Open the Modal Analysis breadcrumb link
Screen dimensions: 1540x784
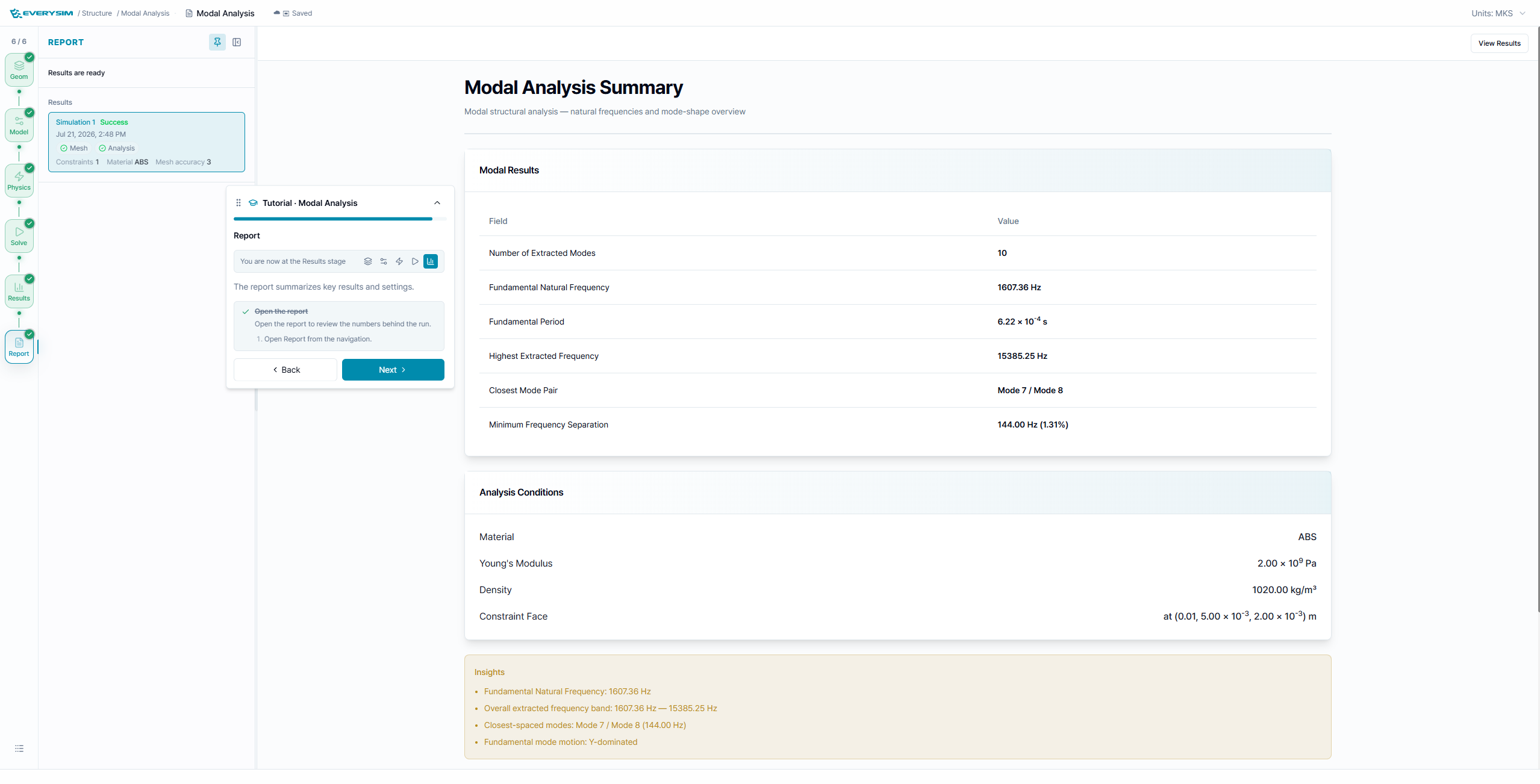click(145, 13)
